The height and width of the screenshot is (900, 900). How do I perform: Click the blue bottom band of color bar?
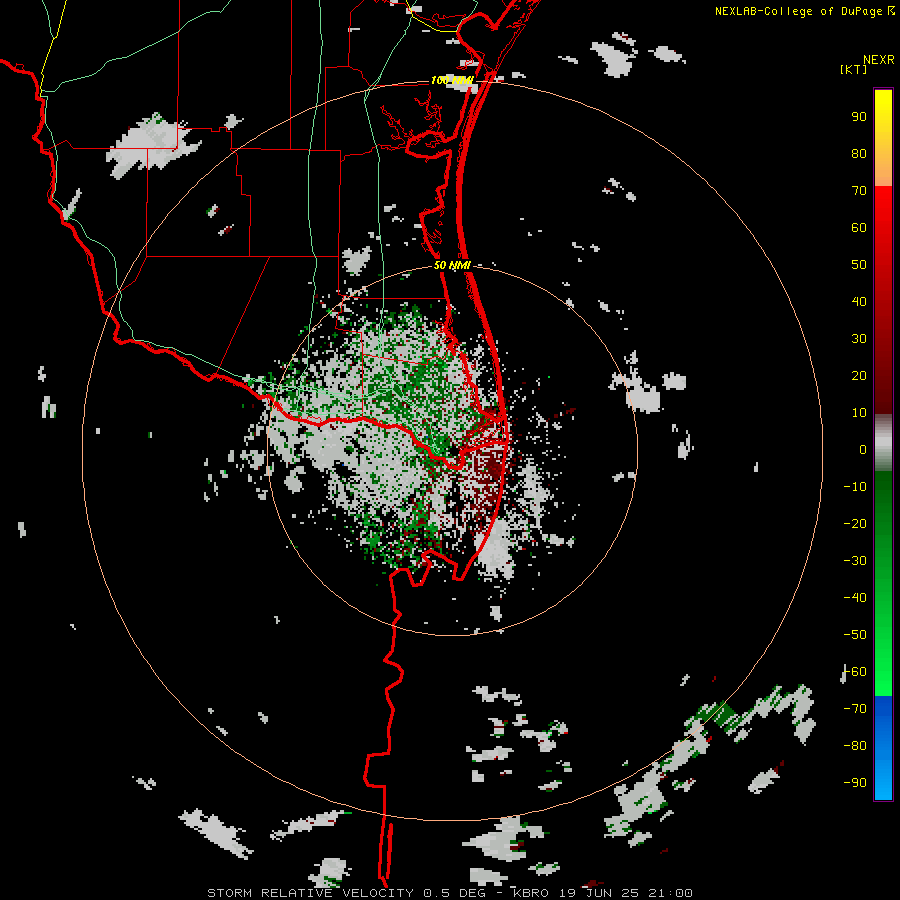pos(883,747)
